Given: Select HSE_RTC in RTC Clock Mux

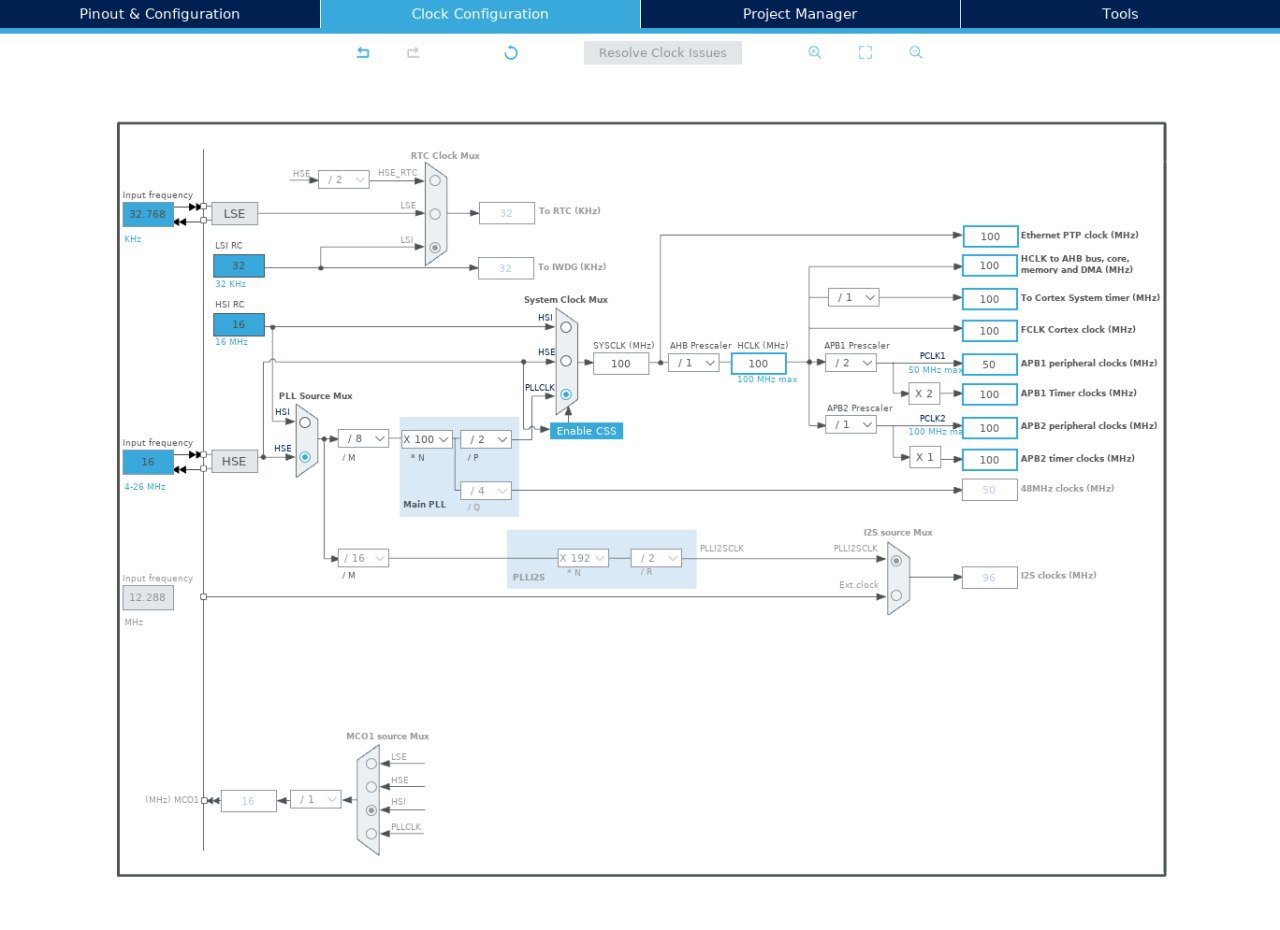Looking at the screenshot, I should 435,180.
